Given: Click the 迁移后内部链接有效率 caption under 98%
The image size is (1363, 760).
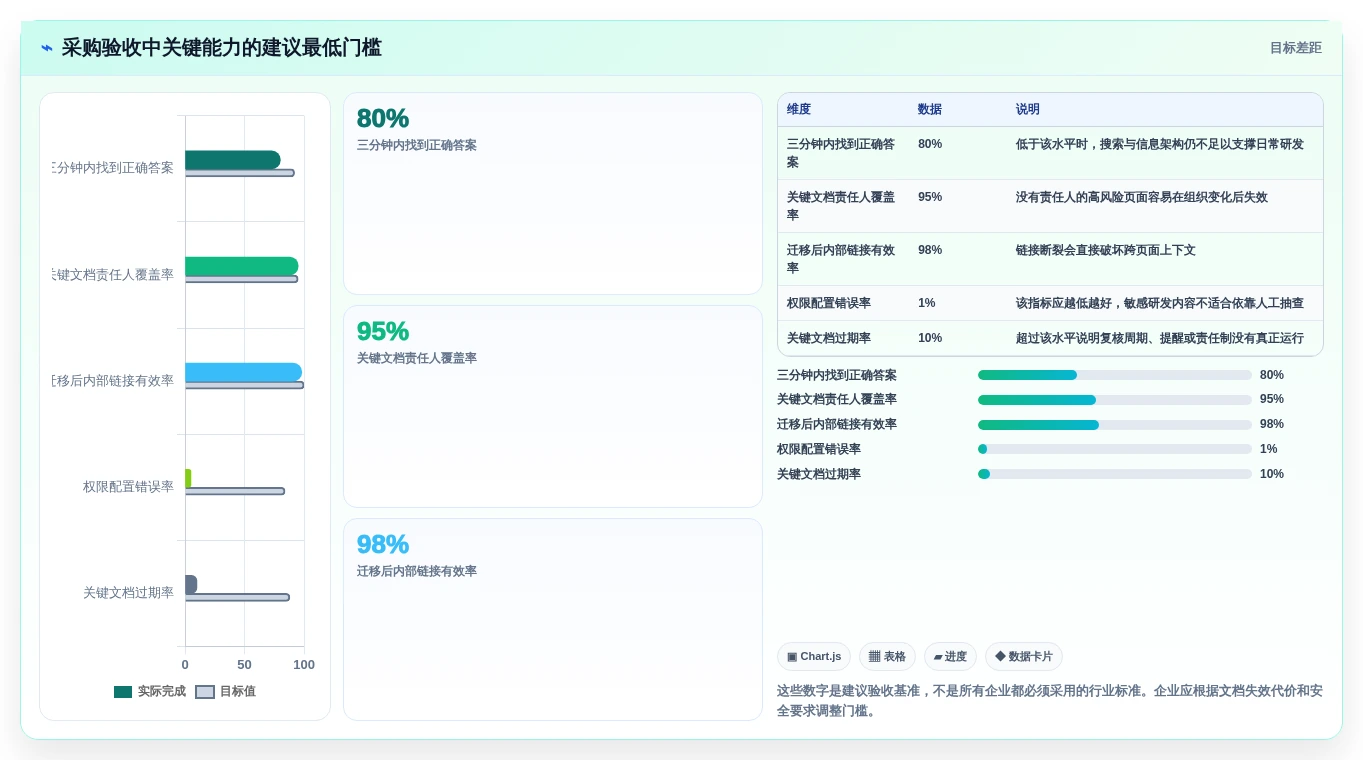Looking at the screenshot, I should pyautogui.click(x=417, y=571).
